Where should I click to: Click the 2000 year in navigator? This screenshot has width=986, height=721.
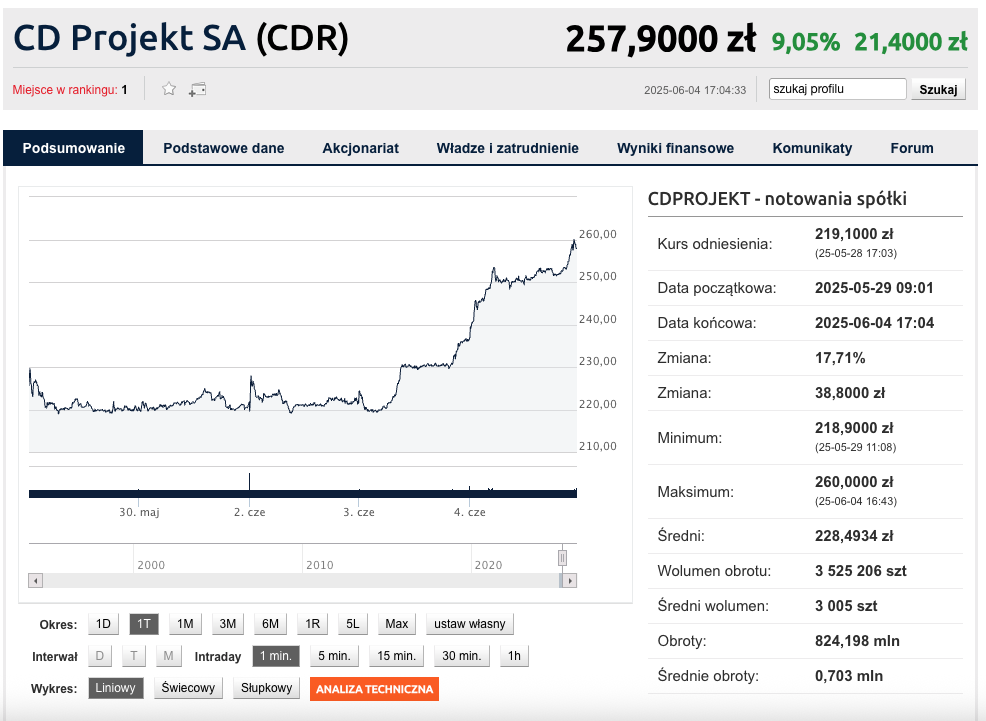(152, 565)
